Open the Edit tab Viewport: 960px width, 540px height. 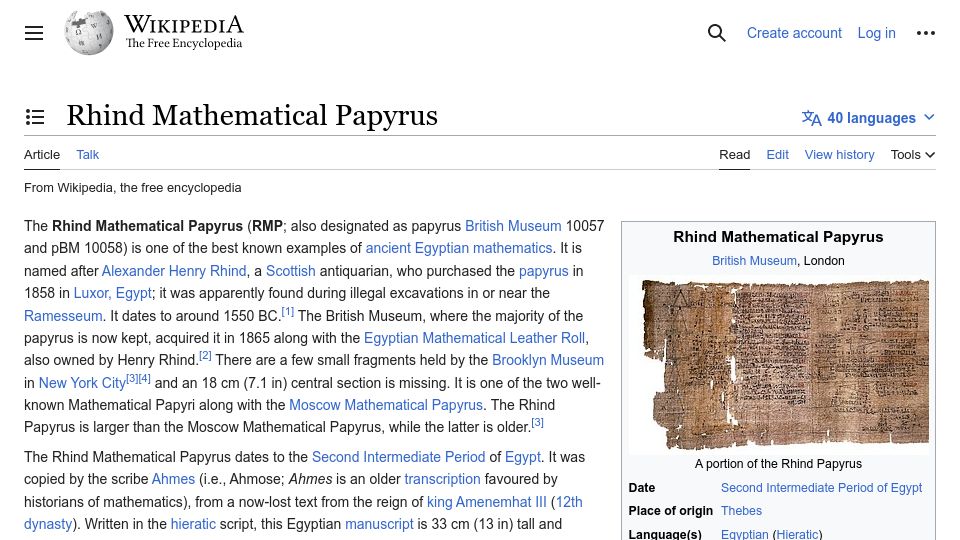pyautogui.click(x=778, y=155)
